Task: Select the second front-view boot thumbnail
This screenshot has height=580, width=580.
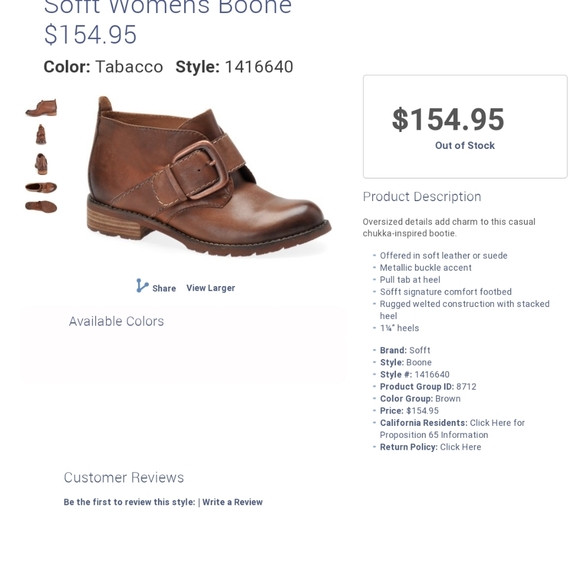Action: (41, 134)
